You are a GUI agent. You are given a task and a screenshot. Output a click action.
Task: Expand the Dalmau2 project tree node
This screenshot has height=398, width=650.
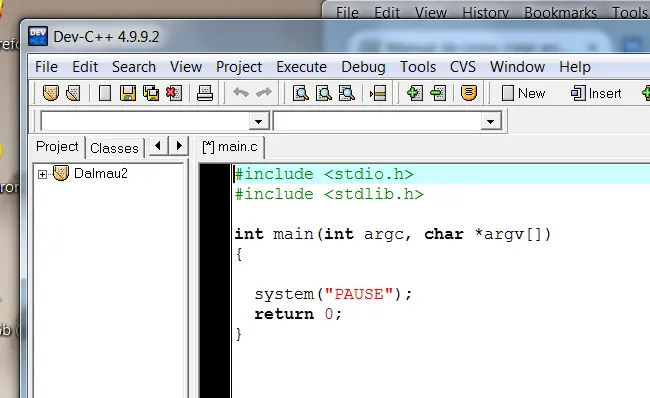click(x=42, y=174)
